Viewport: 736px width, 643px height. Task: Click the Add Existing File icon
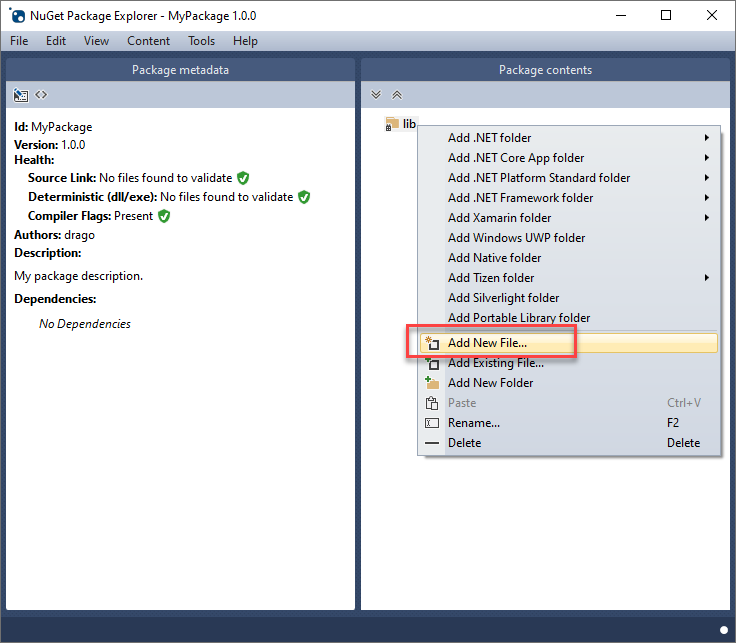432,363
